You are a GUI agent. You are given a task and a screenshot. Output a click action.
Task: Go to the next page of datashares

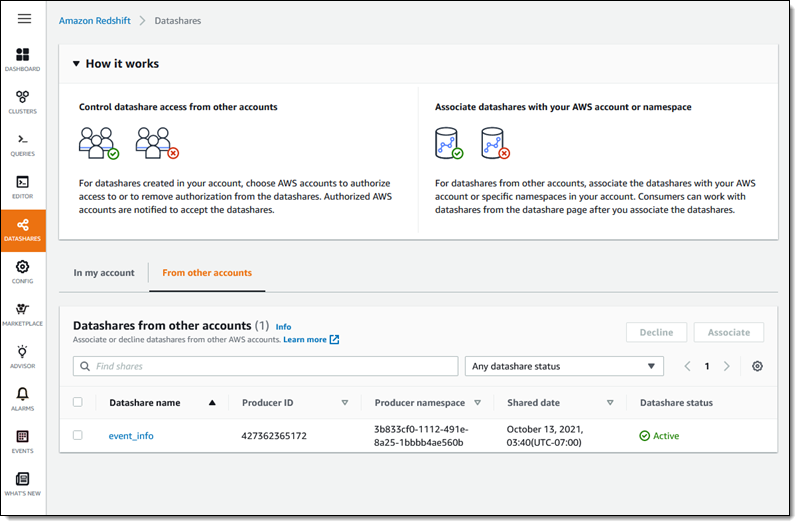point(727,366)
